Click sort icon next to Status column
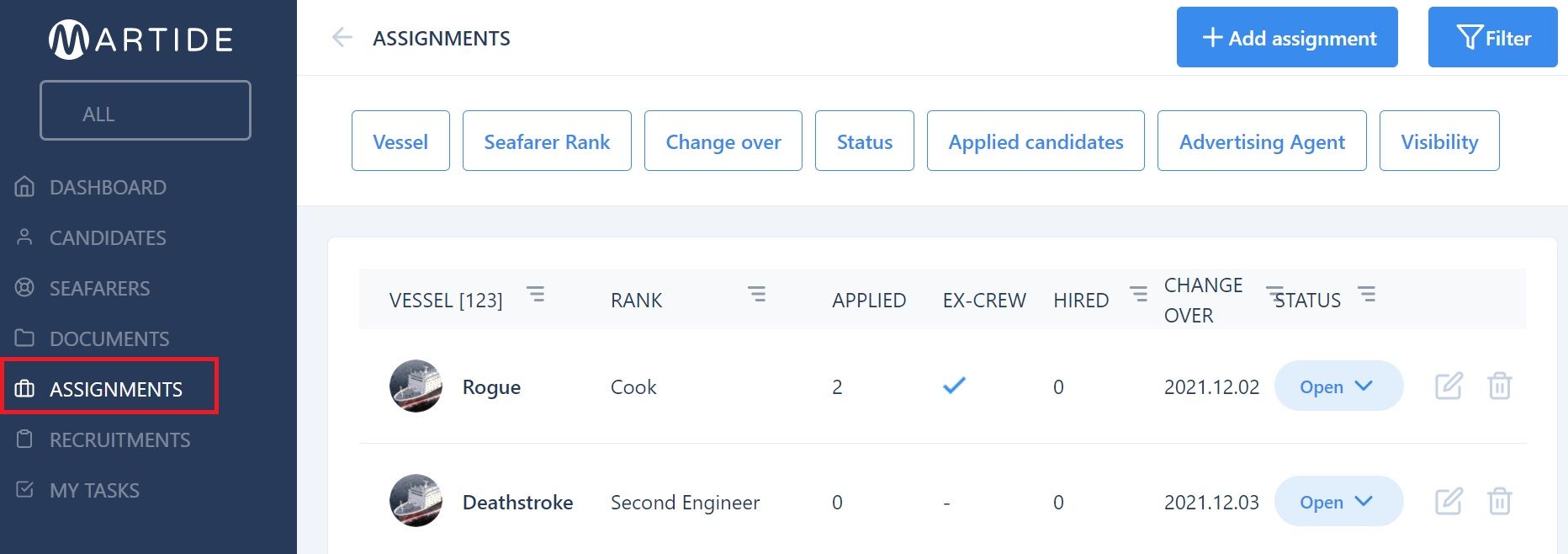1568x554 pixels. pyautogui.click(x=1367, y=294)
